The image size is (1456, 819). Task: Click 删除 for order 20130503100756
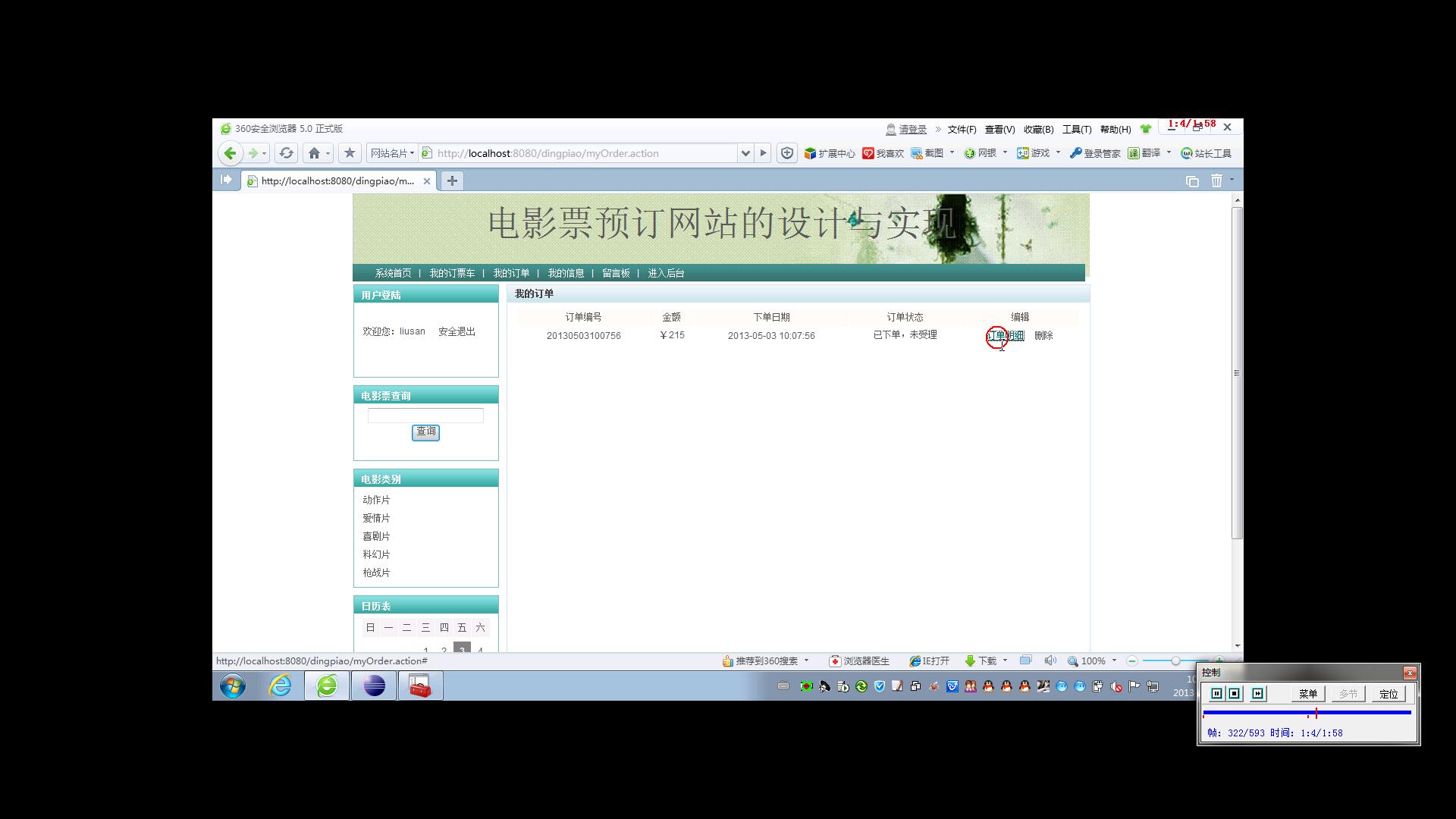(1043, 335)
